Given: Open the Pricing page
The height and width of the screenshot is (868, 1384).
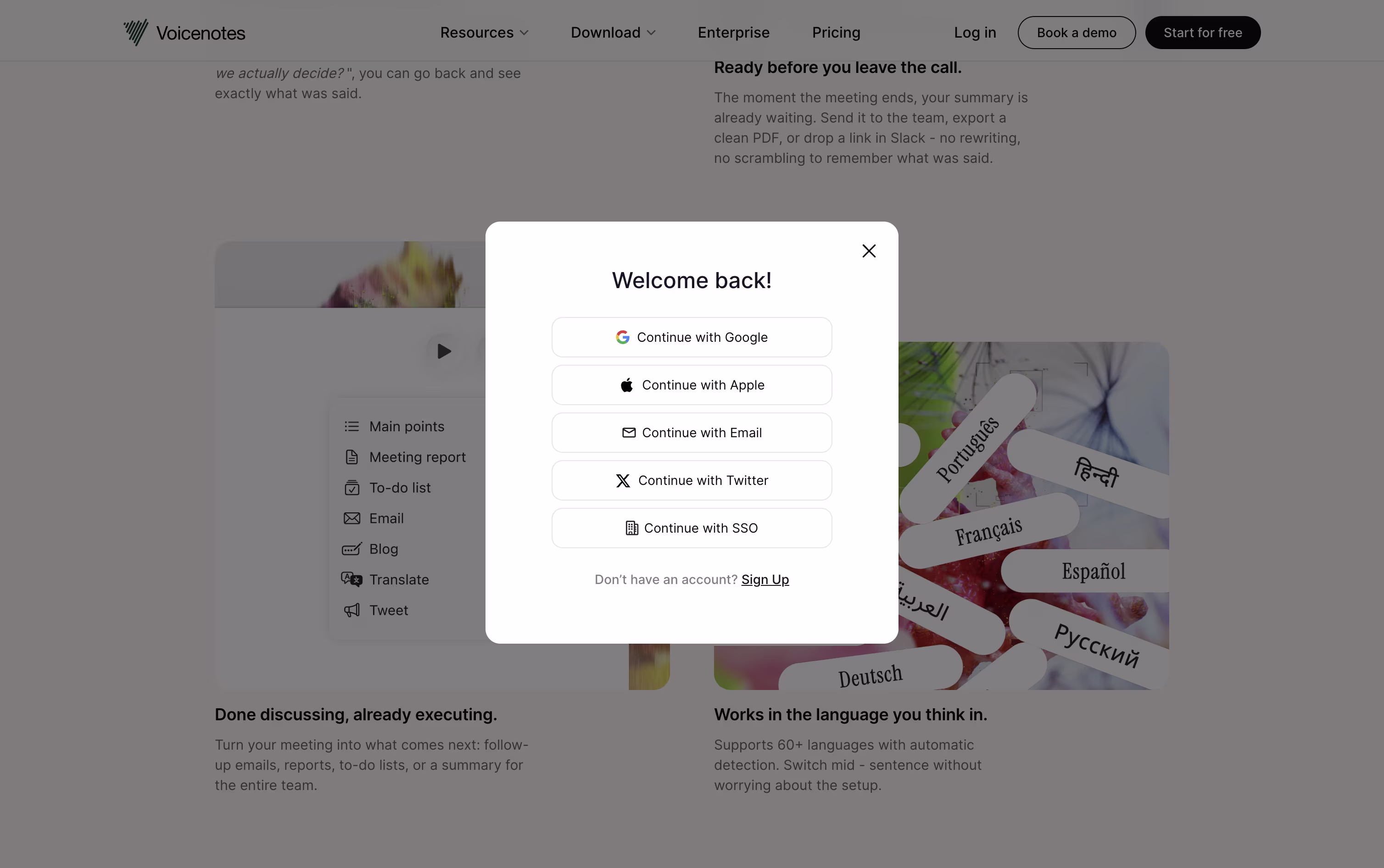Looking at the screenshot, I should 836,33.
